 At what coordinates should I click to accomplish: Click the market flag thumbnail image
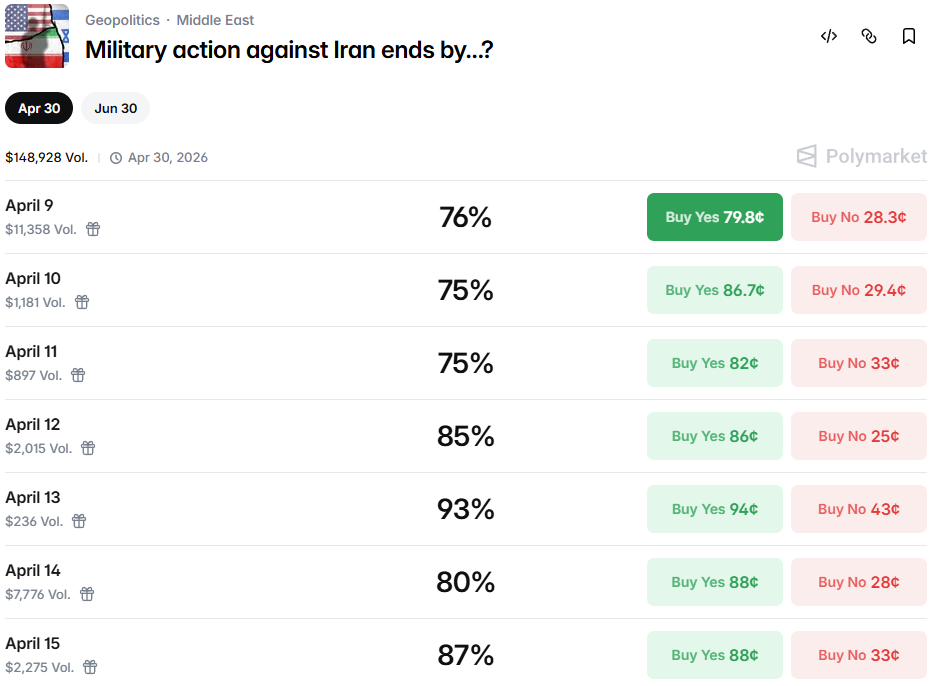click(37, 36)
